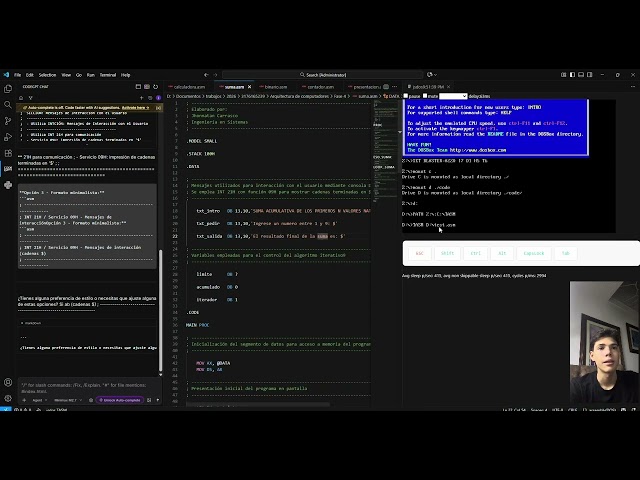The image size is (640, 480).
Task: Click the DOSBox terminal screen
Action: pyautogui.click(x=509, y=166)
